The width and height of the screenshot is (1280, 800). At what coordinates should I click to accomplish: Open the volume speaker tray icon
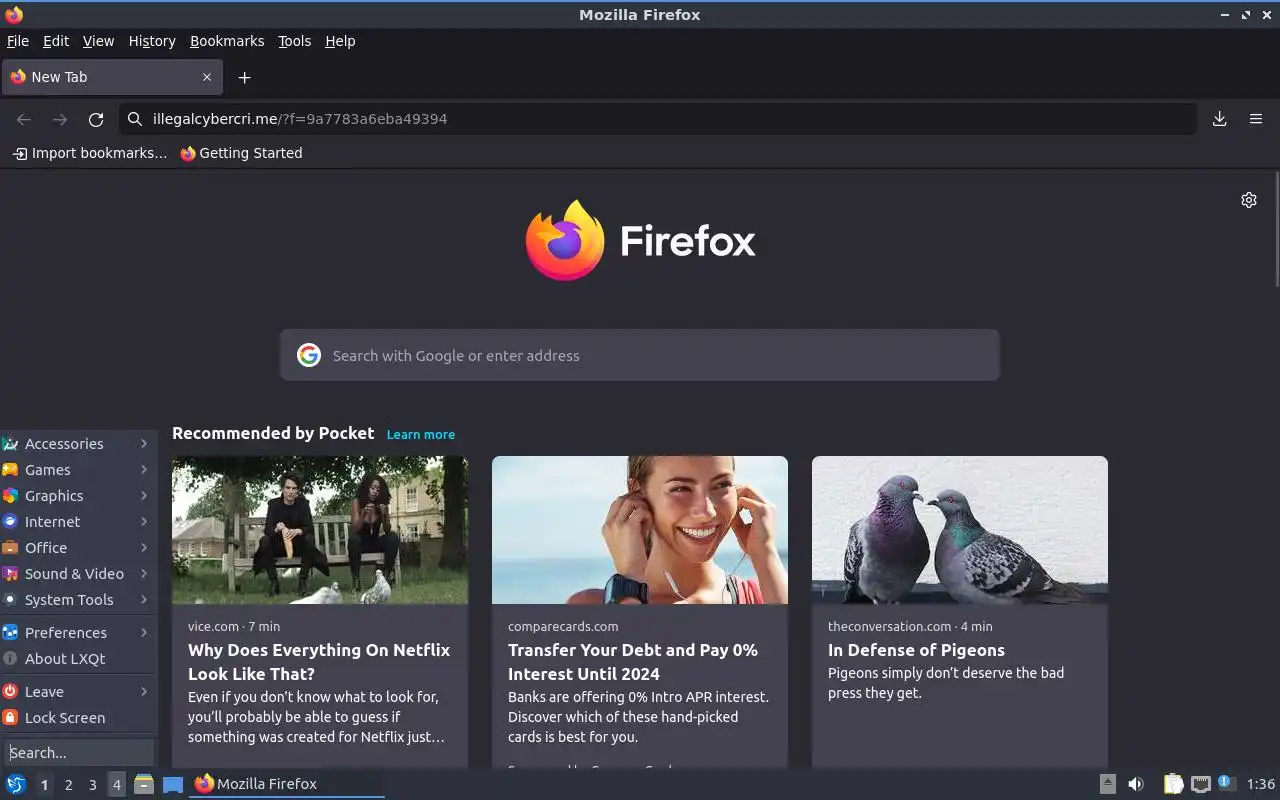coord(1136,784)
